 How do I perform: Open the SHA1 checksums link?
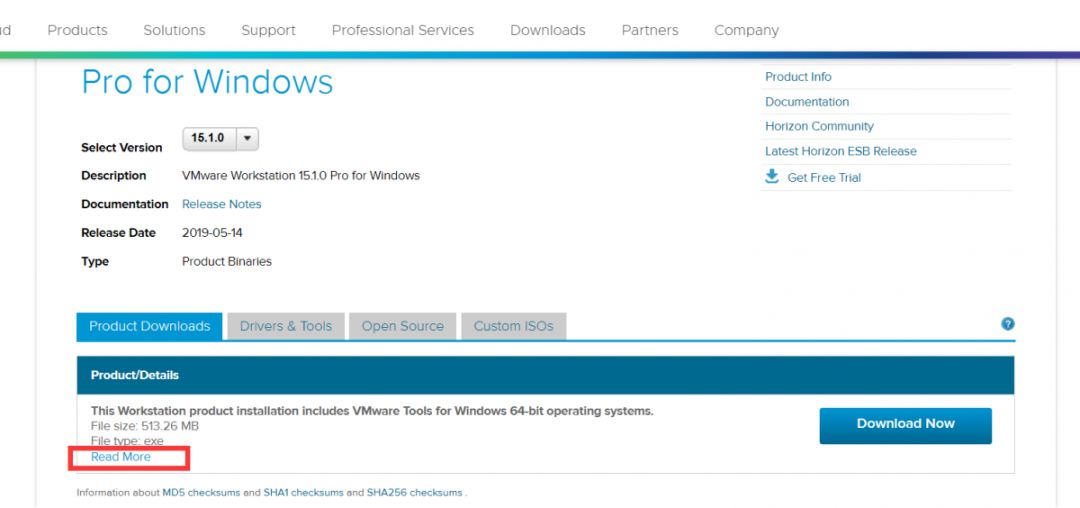click(304, 493)
